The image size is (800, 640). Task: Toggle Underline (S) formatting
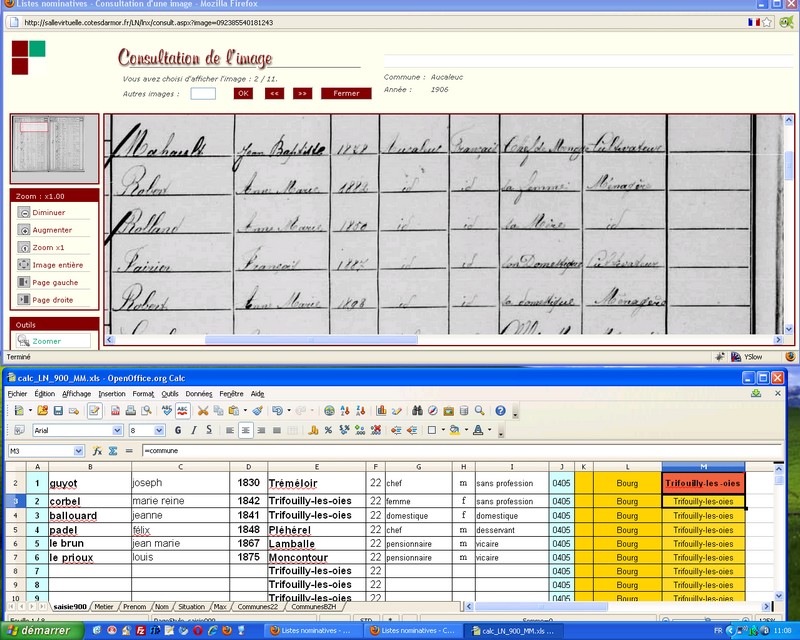click(x=210, y=431)
